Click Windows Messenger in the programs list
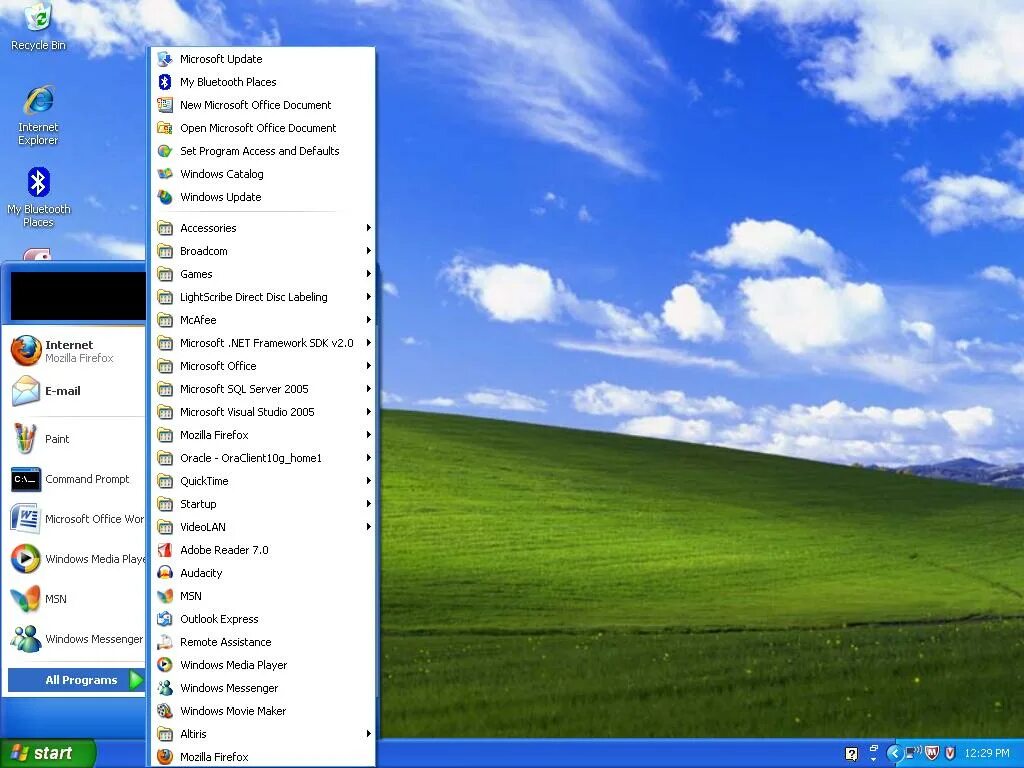 [x=263, y=688]
